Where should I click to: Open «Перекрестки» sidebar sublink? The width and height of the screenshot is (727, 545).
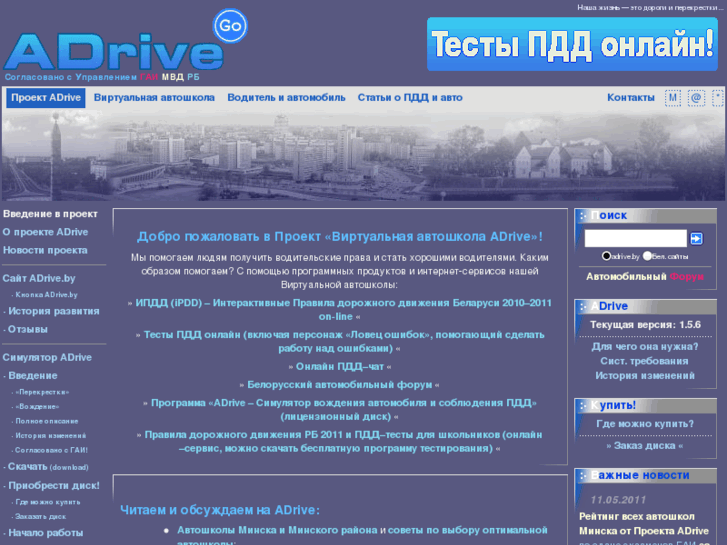(42, 392)
